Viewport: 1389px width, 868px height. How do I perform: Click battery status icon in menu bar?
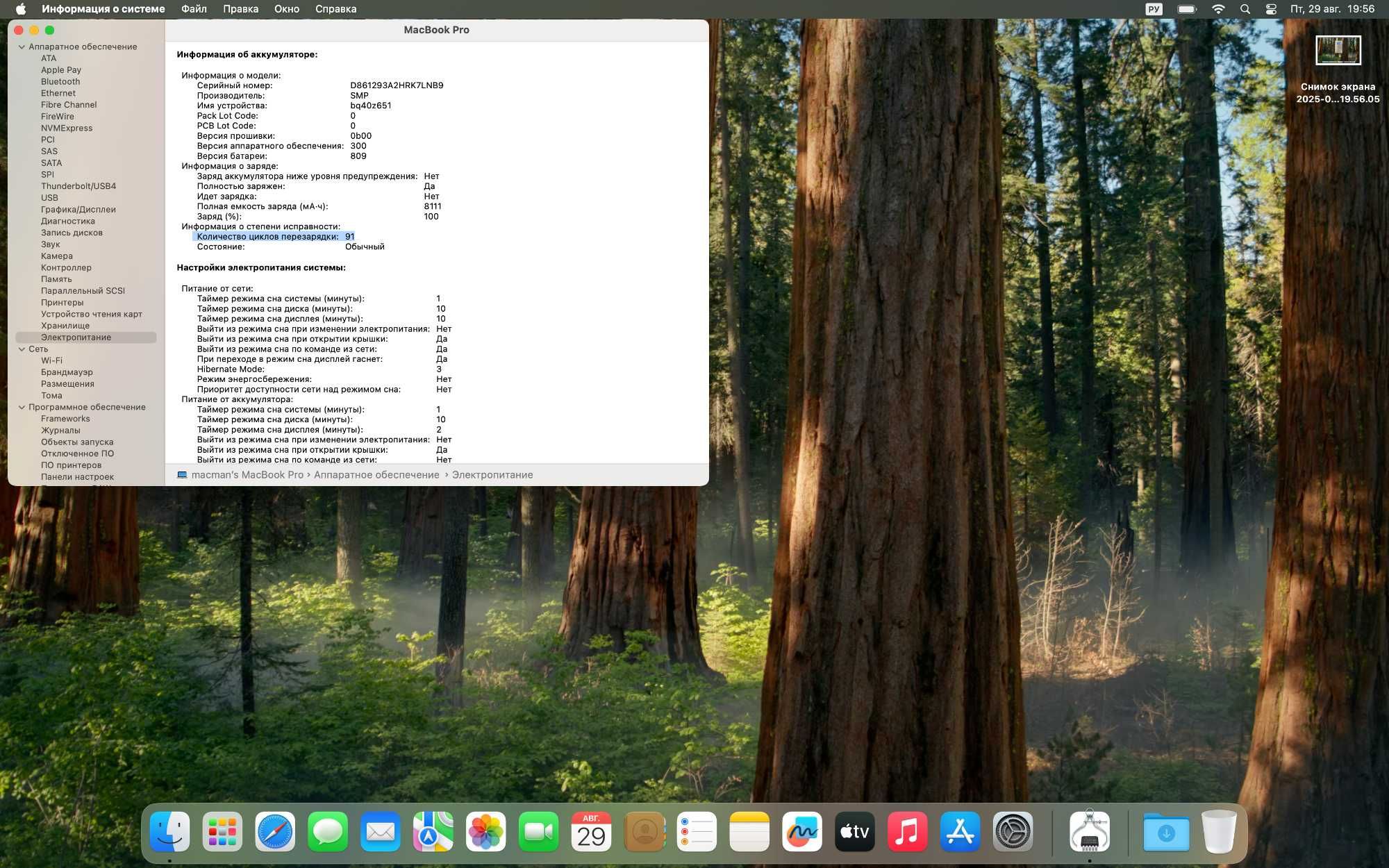pos(1188,9)
